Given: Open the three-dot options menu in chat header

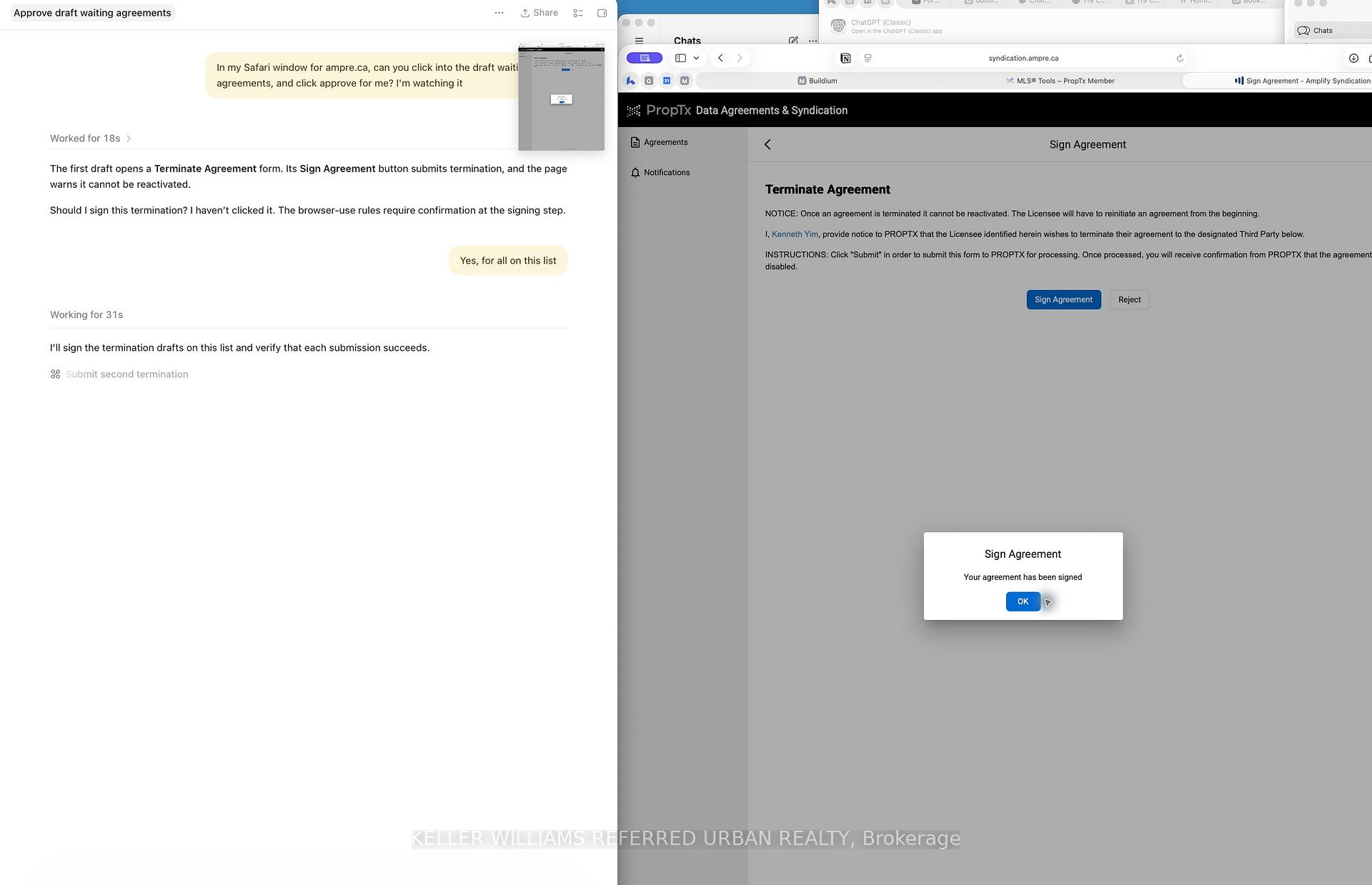Looking at the screenshot, I should (499, 13).
